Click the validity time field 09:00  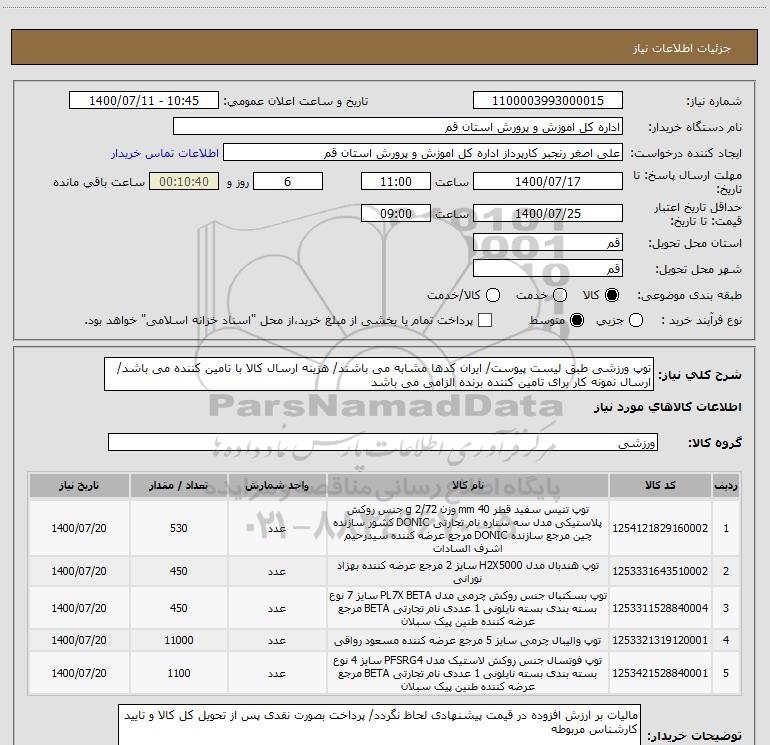point(396,213)
